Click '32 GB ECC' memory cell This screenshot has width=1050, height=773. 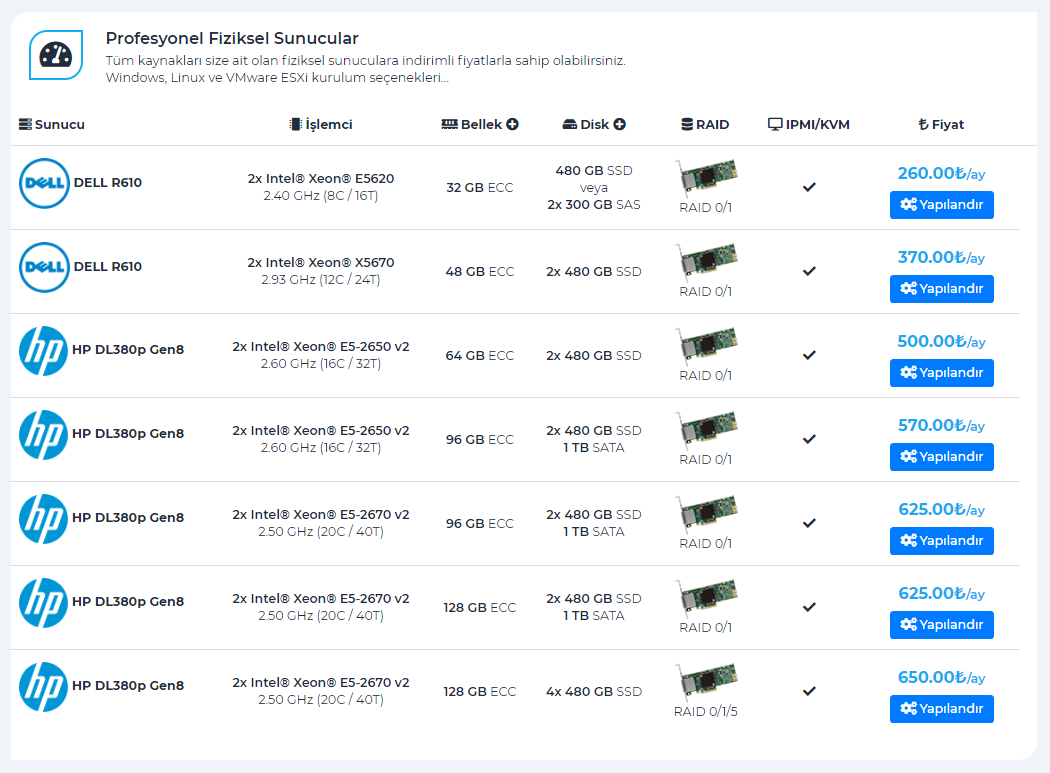pos(479,188)
